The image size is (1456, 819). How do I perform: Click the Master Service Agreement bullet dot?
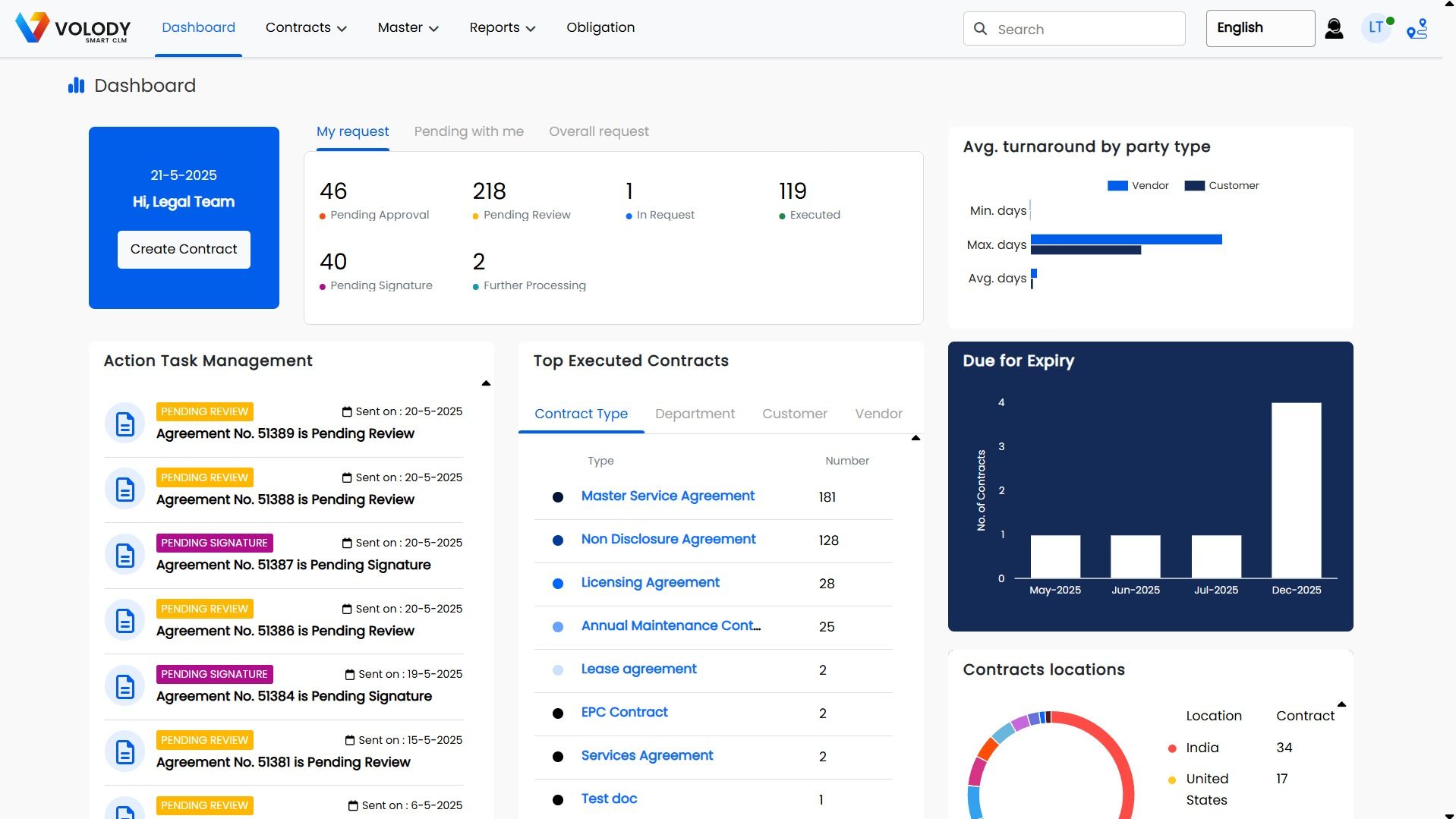click(558, 497)
